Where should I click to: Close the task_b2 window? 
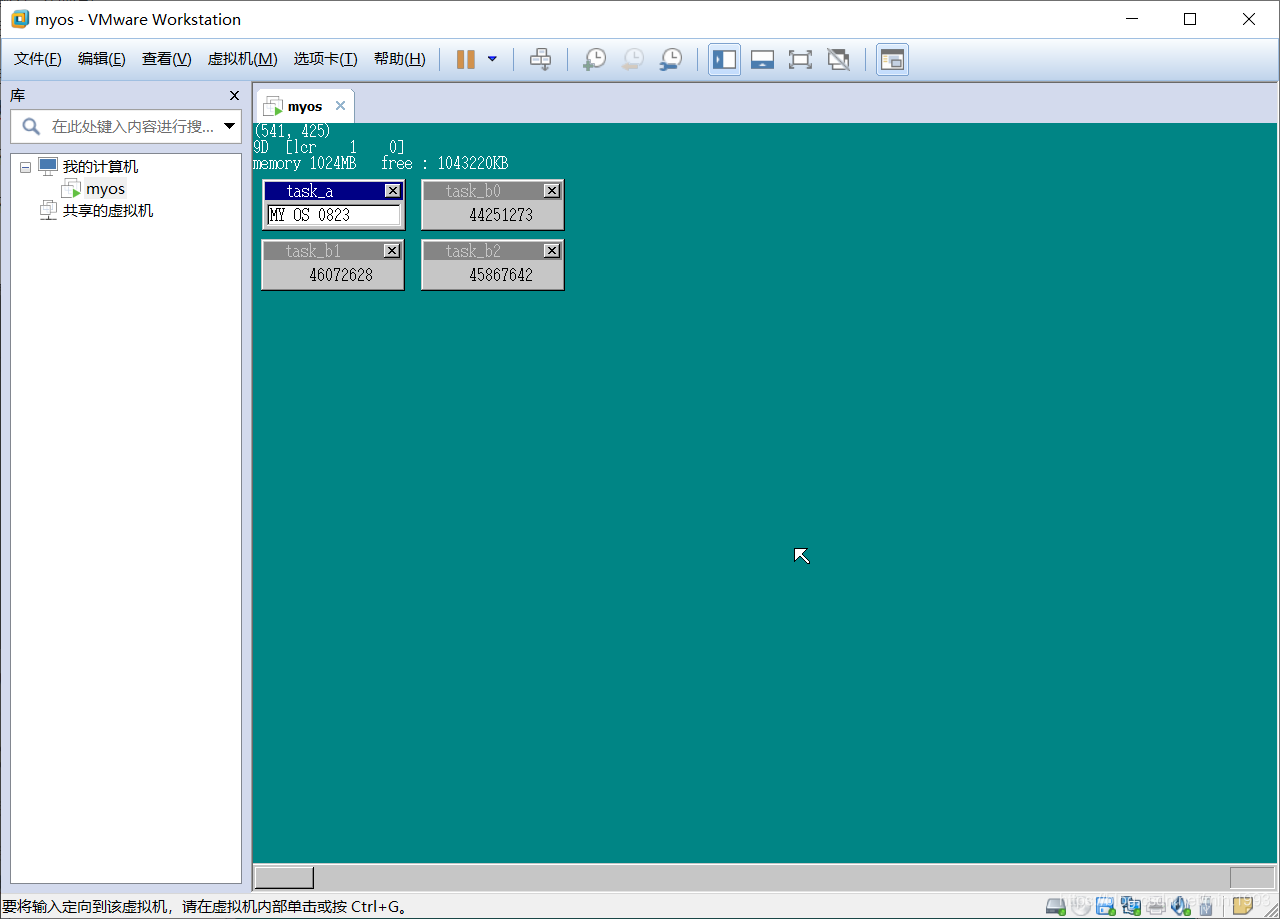point(552,251)
